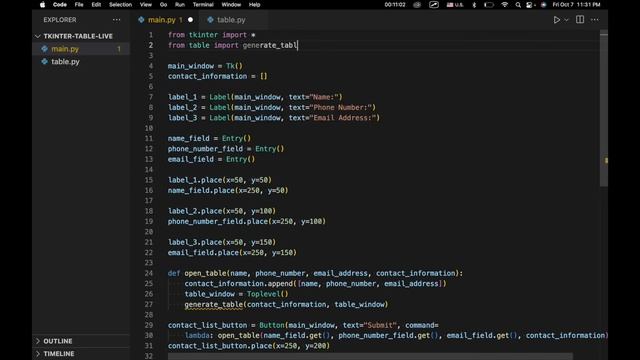
Task: Open the editor More Actions ellipsis
Action: click(x=595, y=20)
